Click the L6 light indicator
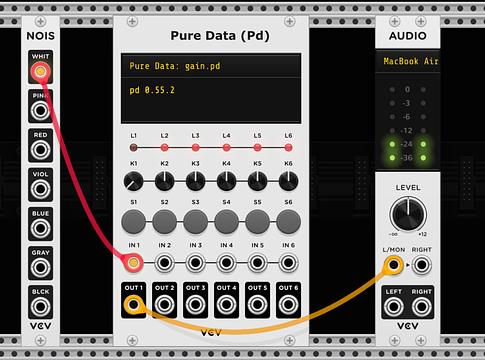This screenshot has width=485, height=360. click(x=288, y=147)
